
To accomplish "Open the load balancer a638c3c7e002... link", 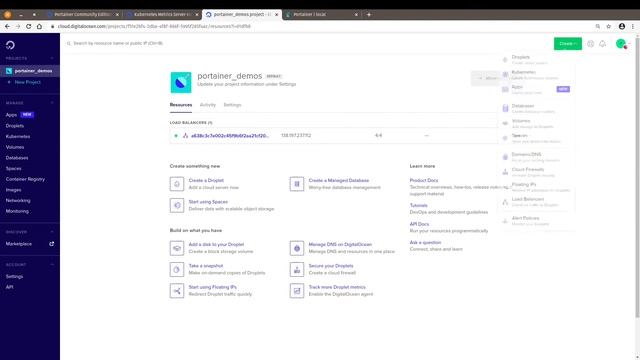I will point(230,136).
